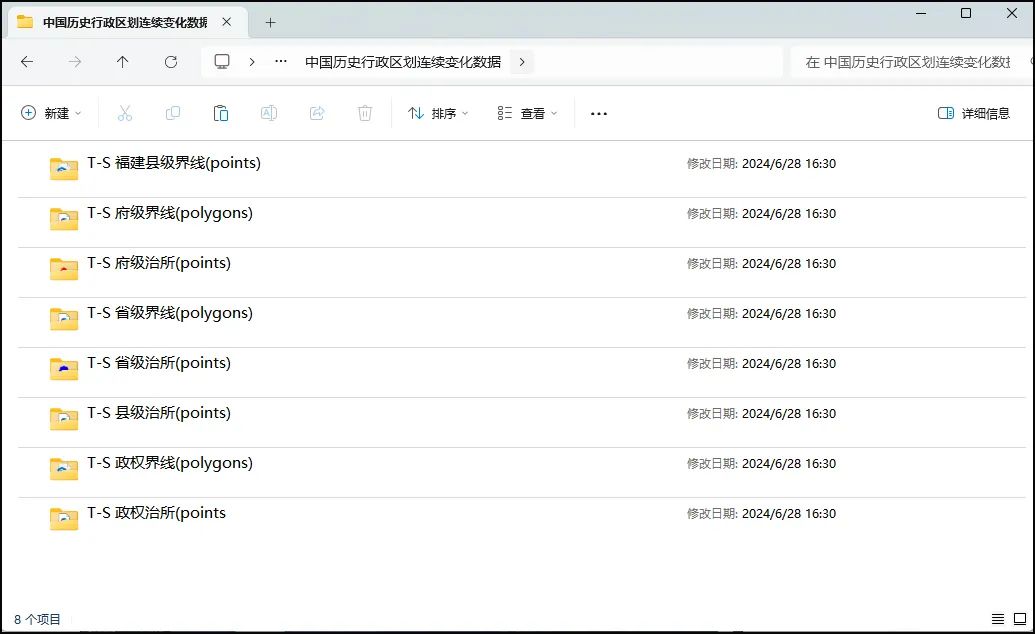This screenshot has height=634, width=1035.
Task: Expand the chevron after the folder breadcrumb
Action: (x=522, y=62)
